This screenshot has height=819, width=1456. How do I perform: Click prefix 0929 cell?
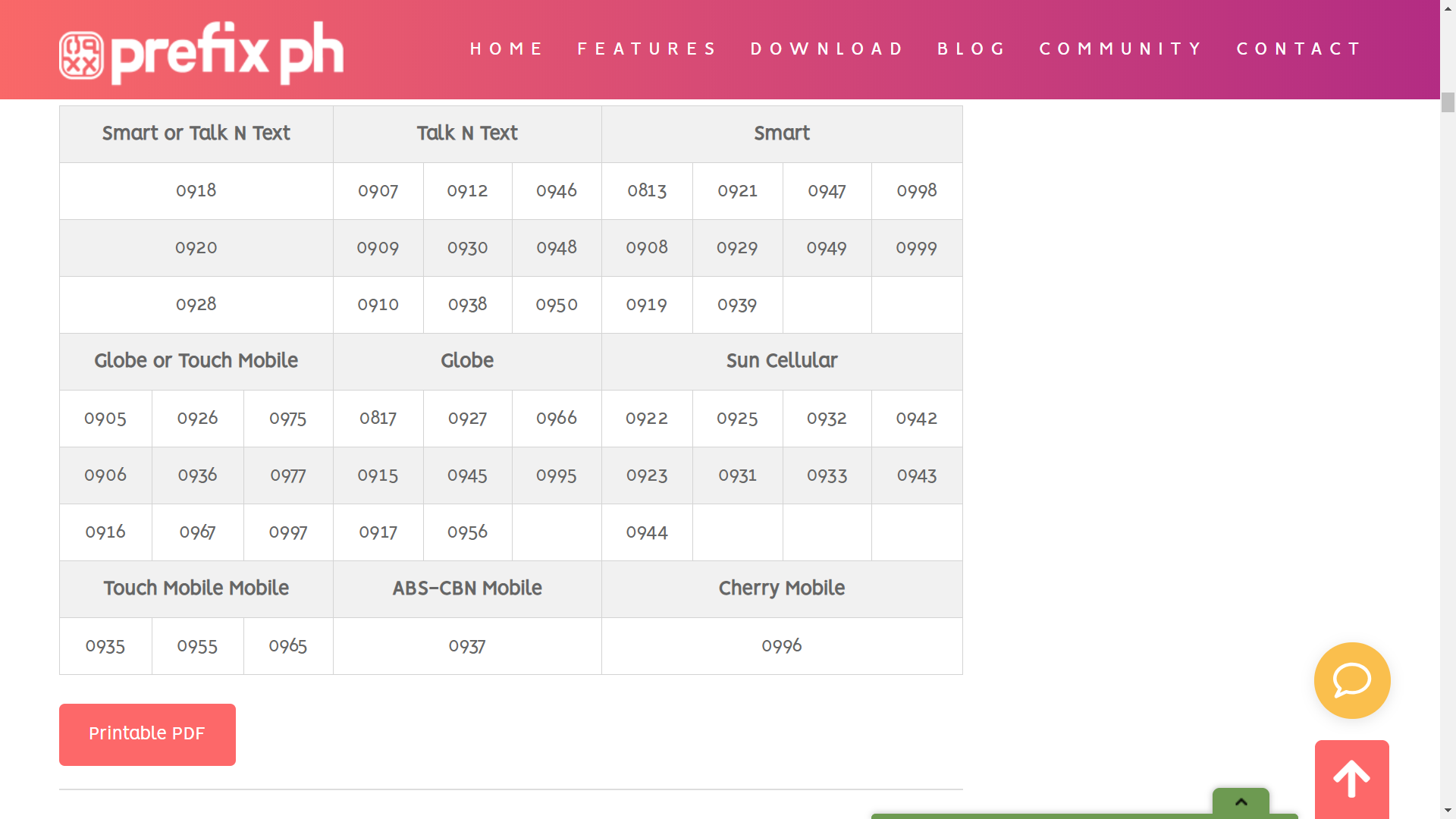738,248
